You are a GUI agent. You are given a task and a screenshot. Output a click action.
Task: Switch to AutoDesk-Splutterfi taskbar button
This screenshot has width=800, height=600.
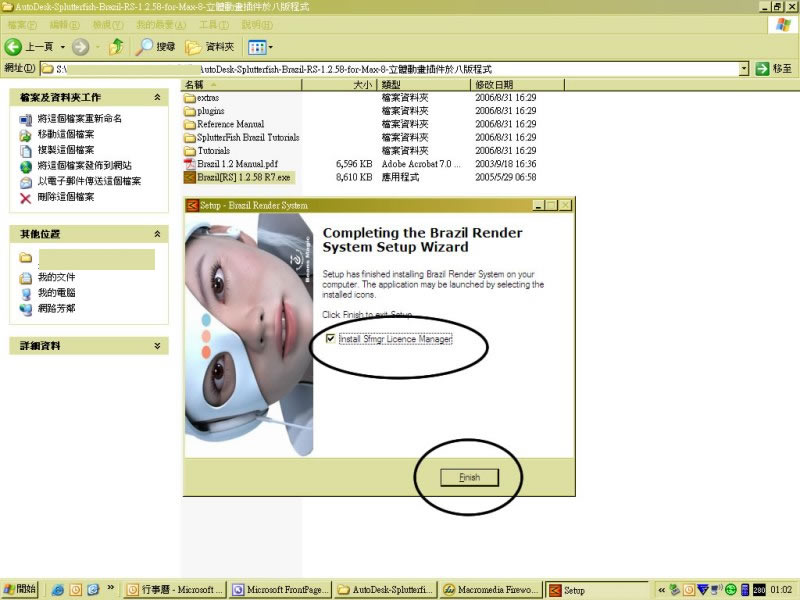coord(386,590)
